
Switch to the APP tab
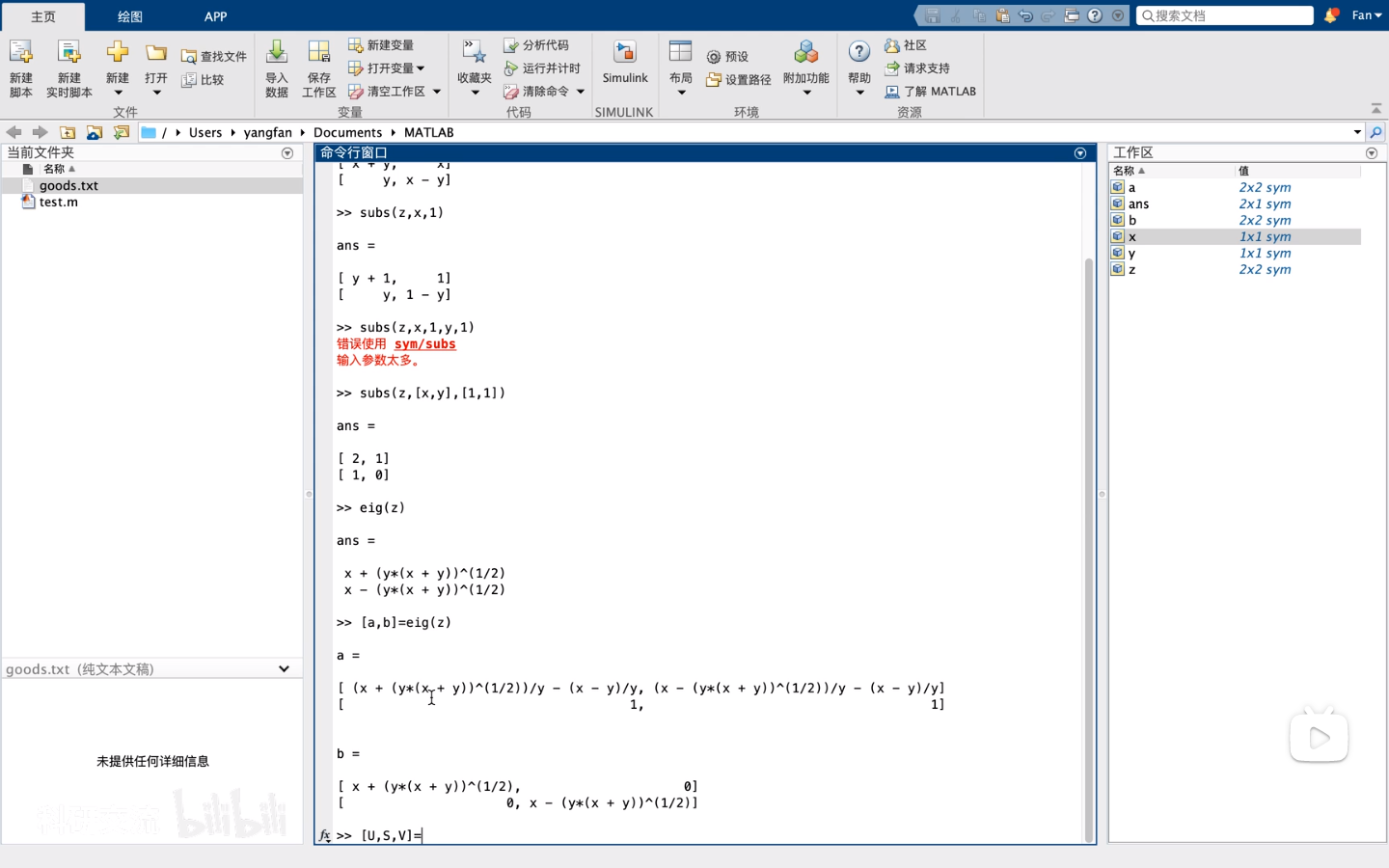[x=216, y=16]
